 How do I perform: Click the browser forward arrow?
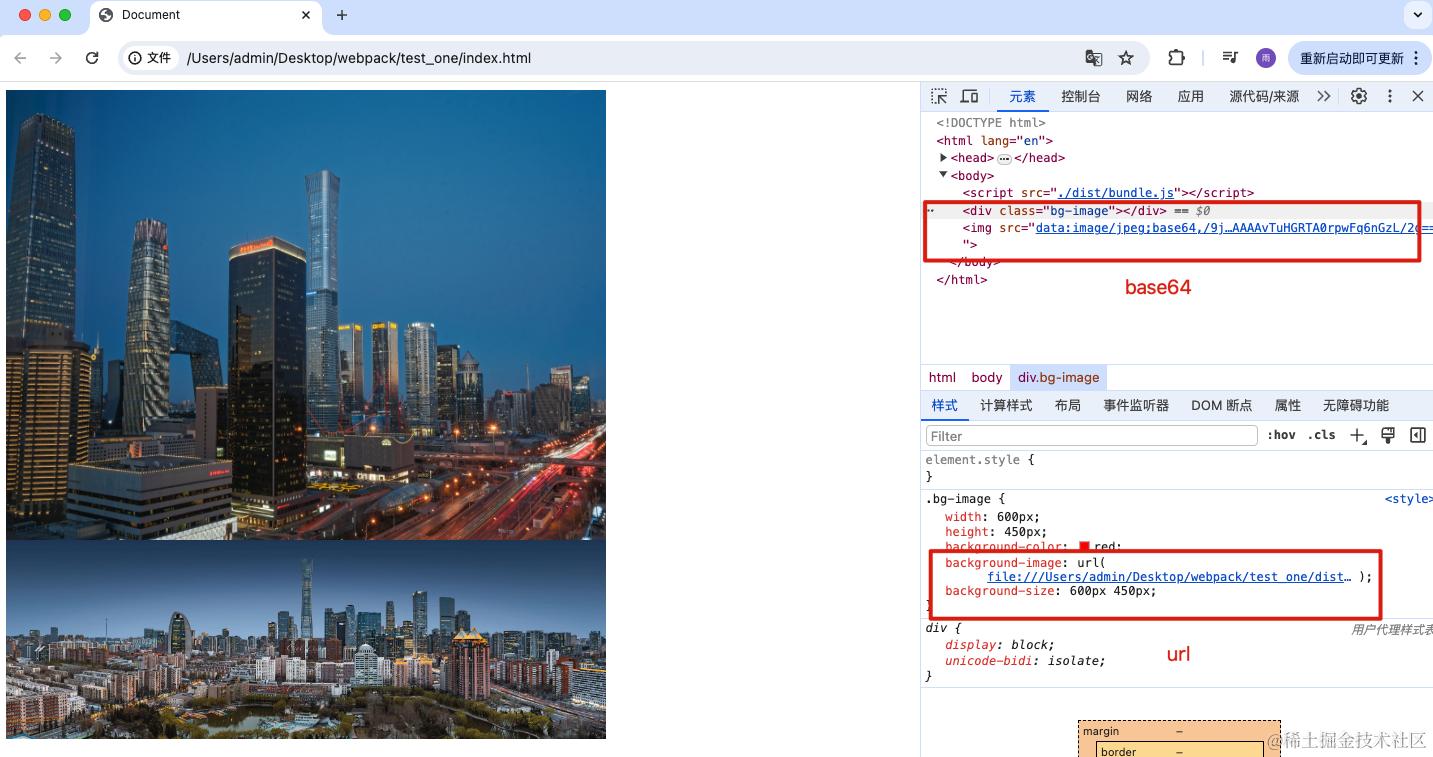[x=56, y=58]
